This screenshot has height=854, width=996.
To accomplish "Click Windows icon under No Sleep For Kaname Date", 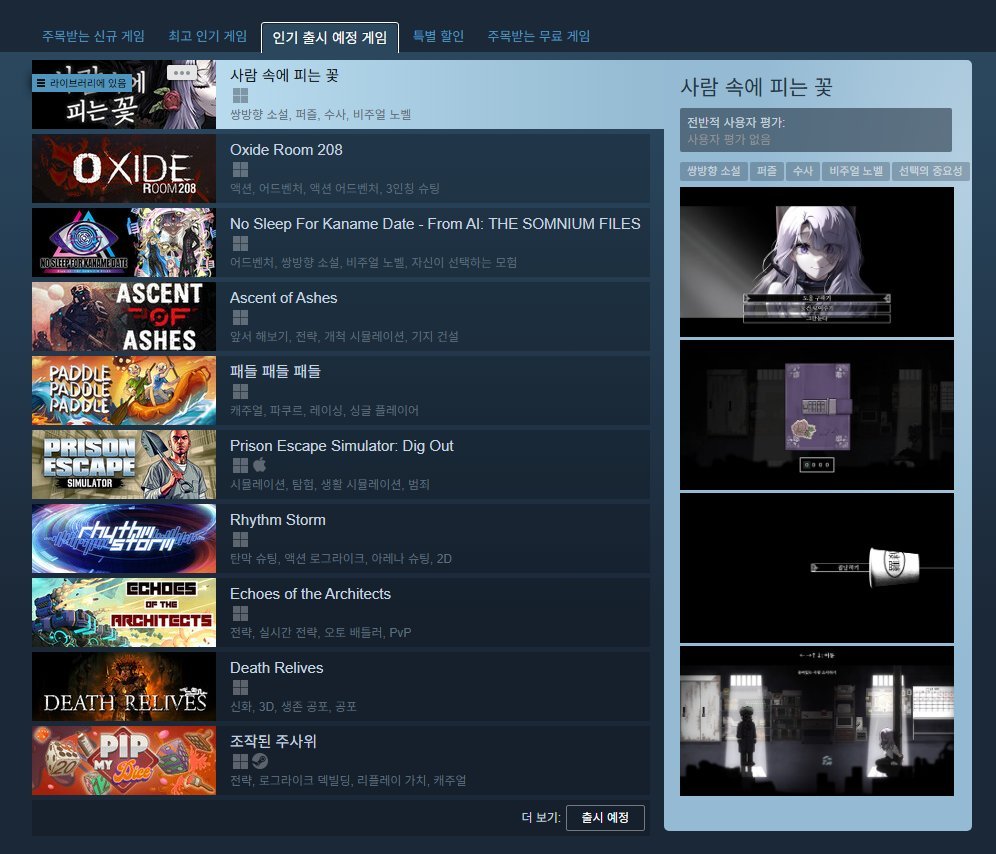I will (240, 243).
